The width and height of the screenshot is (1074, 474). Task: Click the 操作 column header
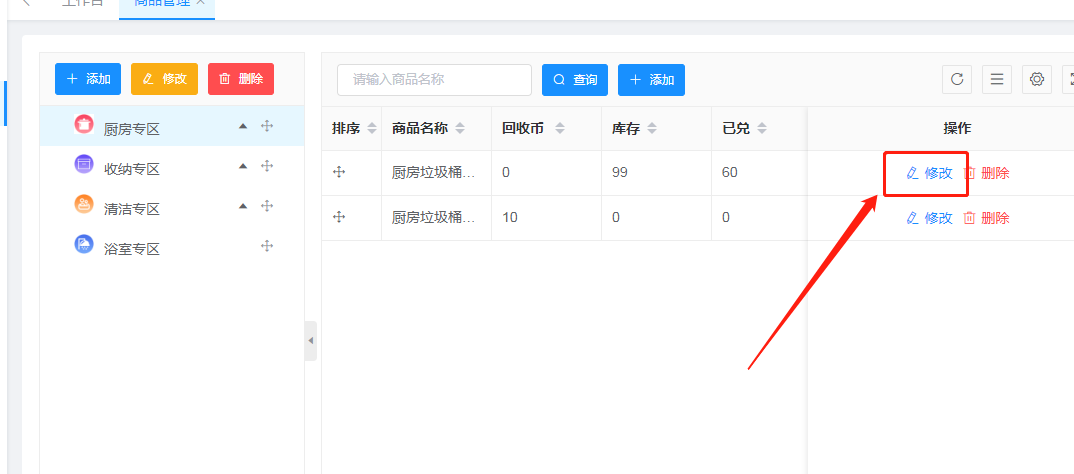[x=957, y=128]
